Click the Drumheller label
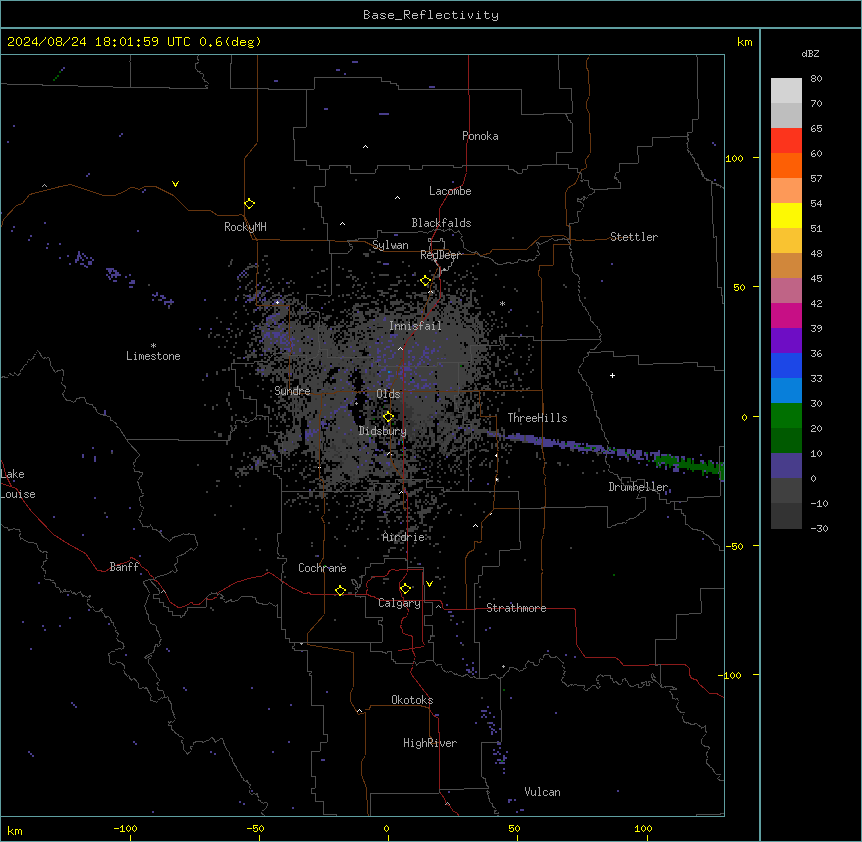This screenshot has width=862, height=842. [x=638, y=487]
